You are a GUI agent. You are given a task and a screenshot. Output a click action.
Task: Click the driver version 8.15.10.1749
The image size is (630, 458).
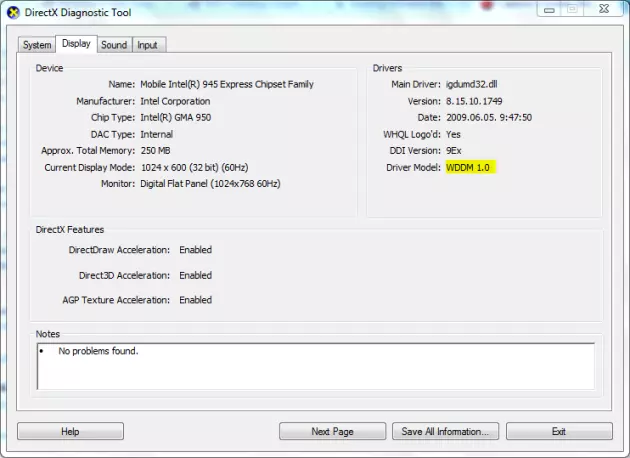click(474, 101)
